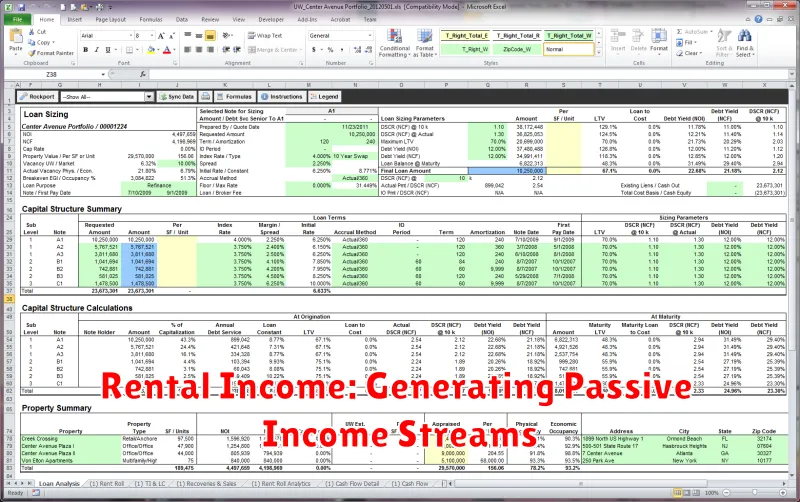Open the Find & Select binoculars
The width and height of the screenshot is (800, 502).
(x=744, y=43)
